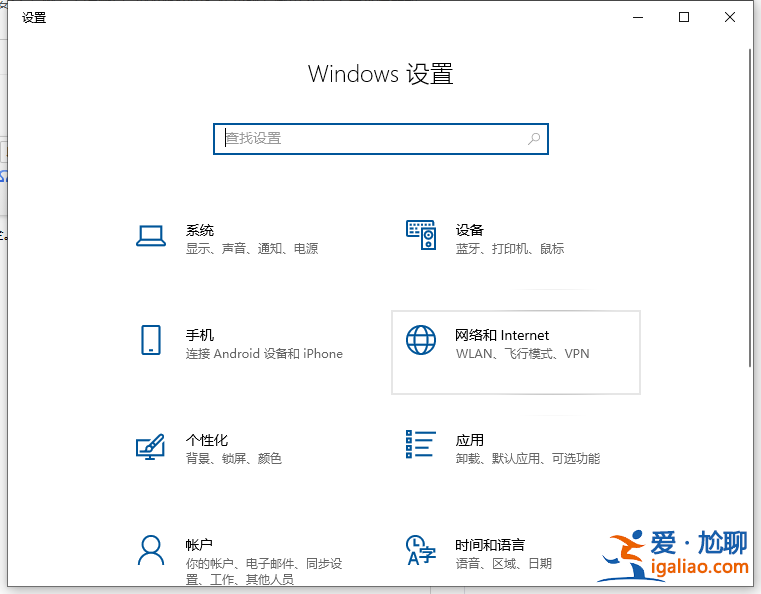761x594 pixels.
Task: Click the text 语音、区域、日期
Action: [503, 563]
